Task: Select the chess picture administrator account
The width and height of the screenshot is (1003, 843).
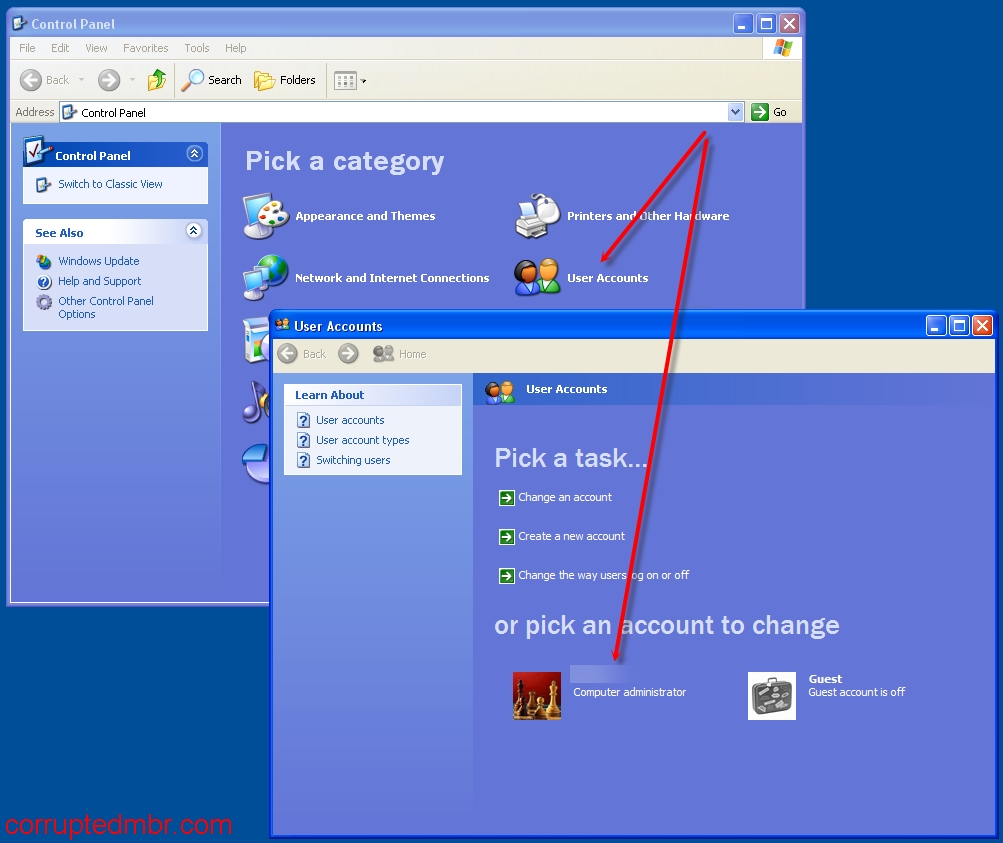Action: pyautogui.click(x=537, y=696)
